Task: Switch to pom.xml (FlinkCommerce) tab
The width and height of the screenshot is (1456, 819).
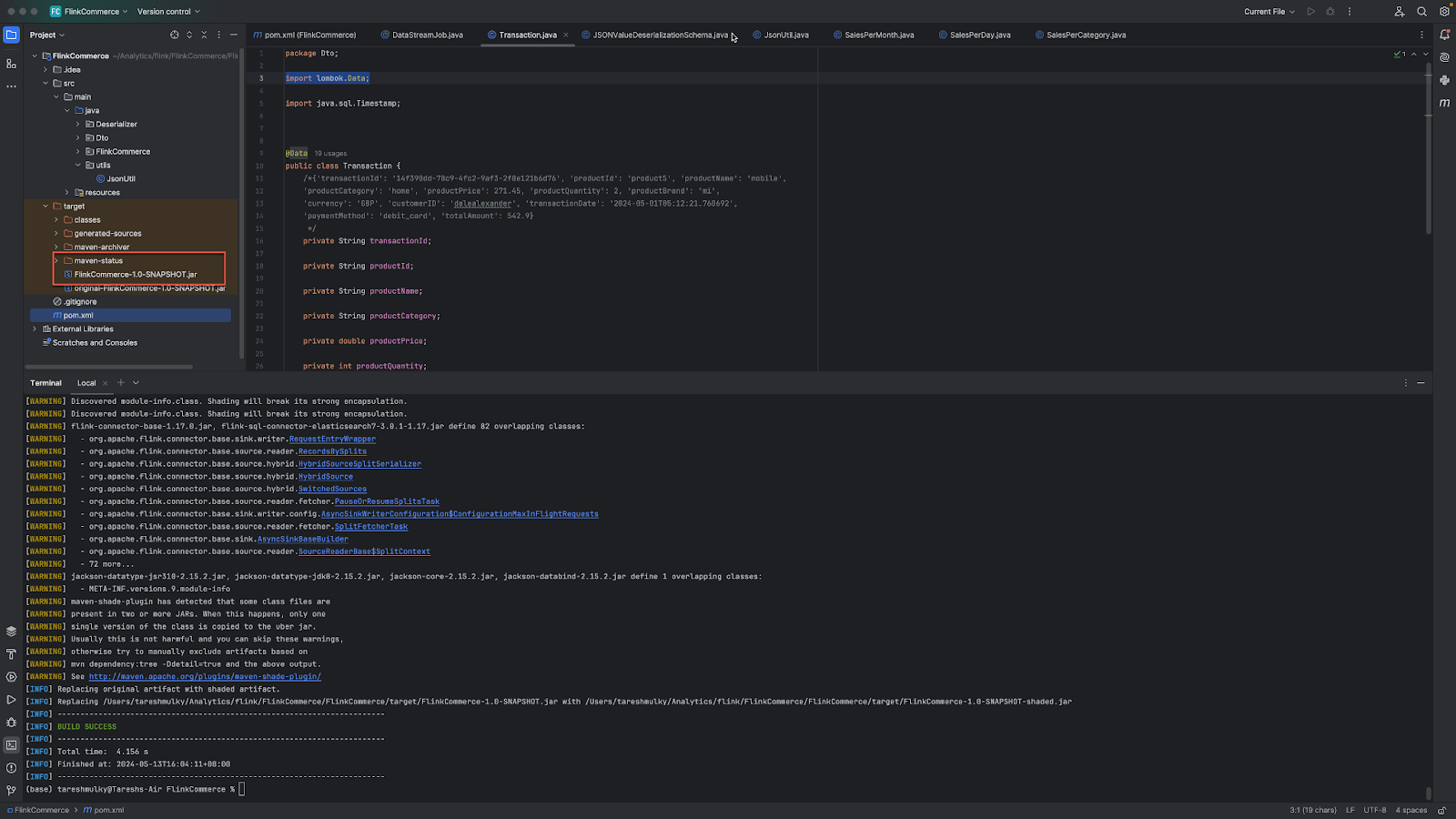Action: coord(305,35)
